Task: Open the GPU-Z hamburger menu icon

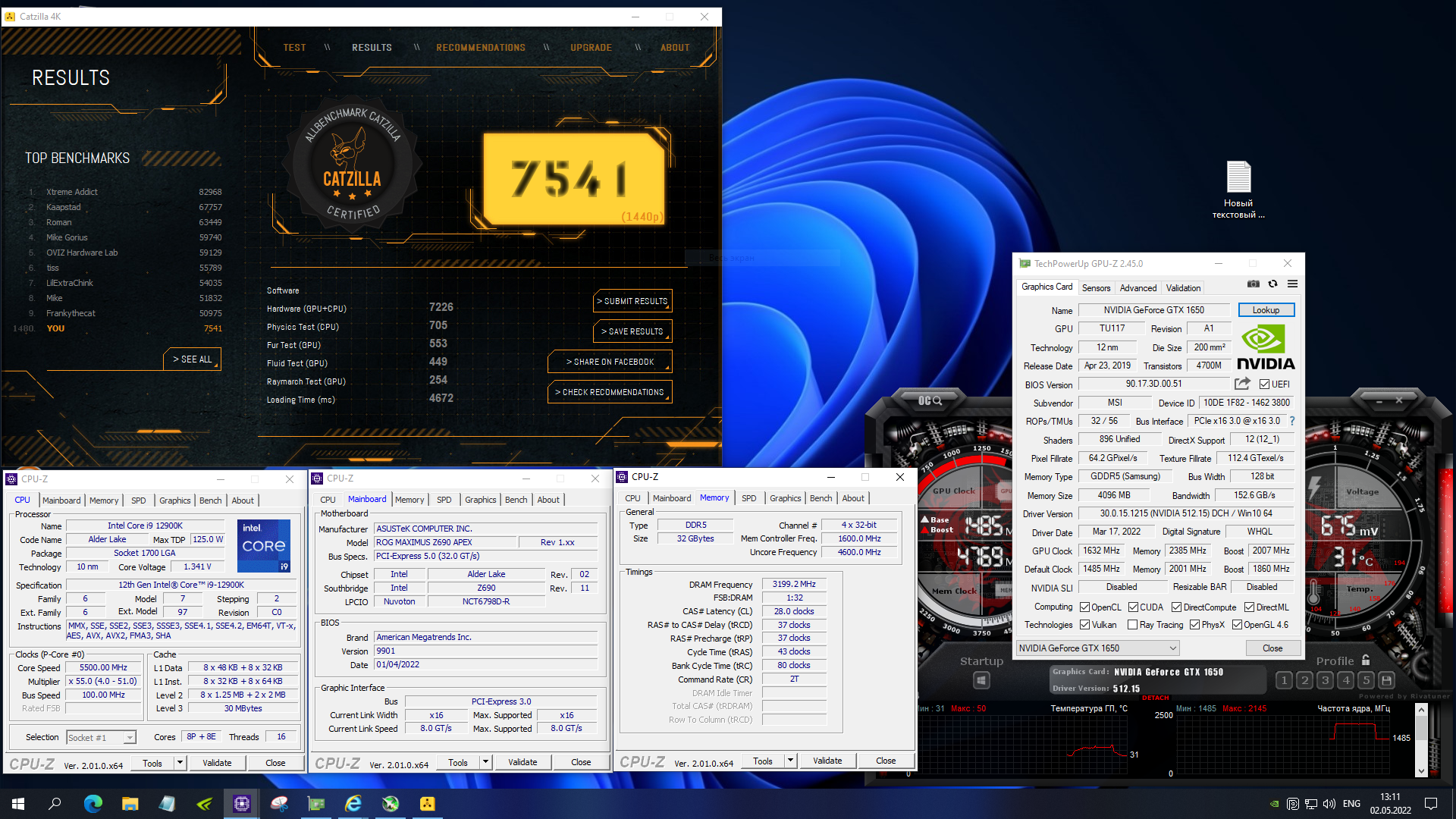Action: coord(1292,284)
